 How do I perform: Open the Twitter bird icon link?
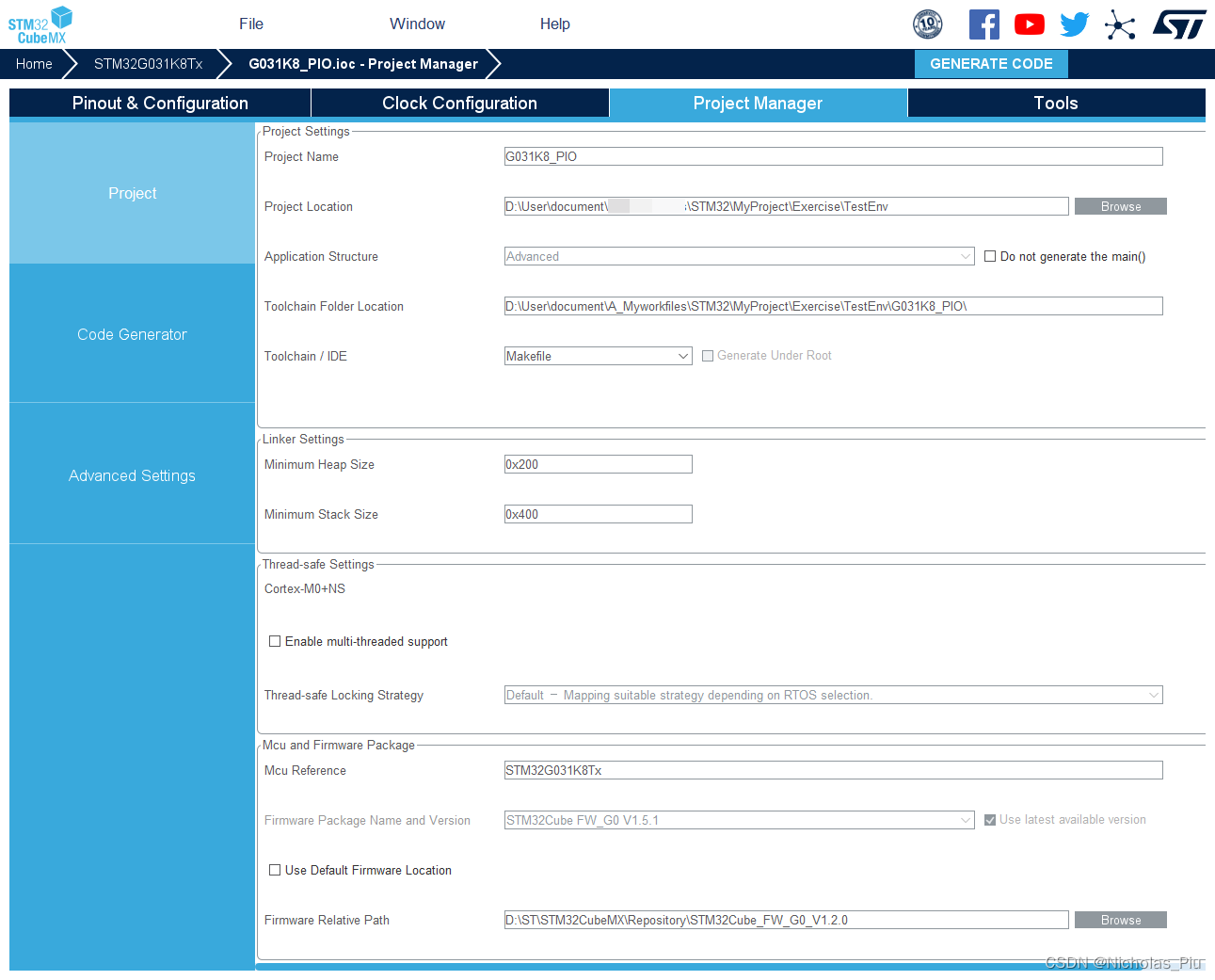[1075, 24]
